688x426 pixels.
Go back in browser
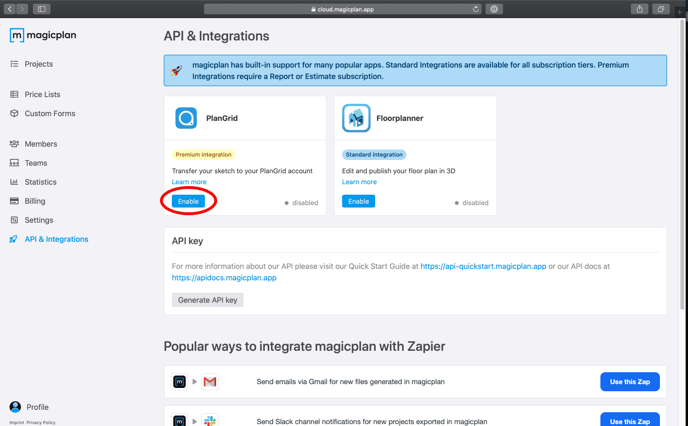point(10,9)
